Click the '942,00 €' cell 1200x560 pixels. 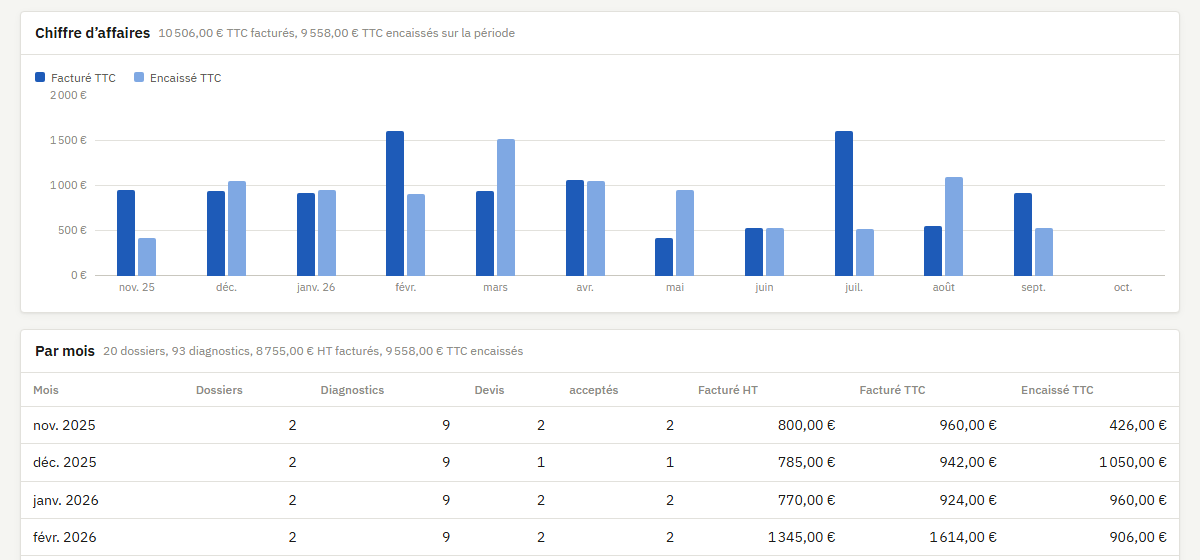[968, 463]
